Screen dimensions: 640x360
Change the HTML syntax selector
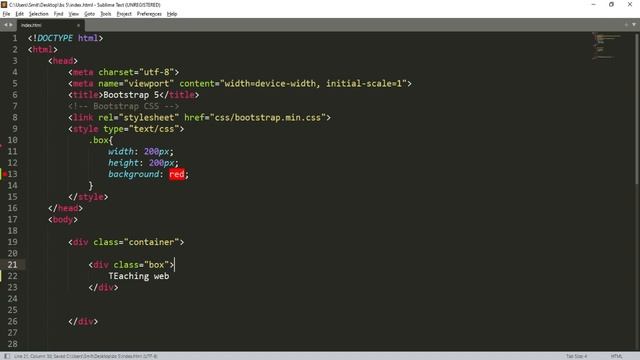coord(616,356)
